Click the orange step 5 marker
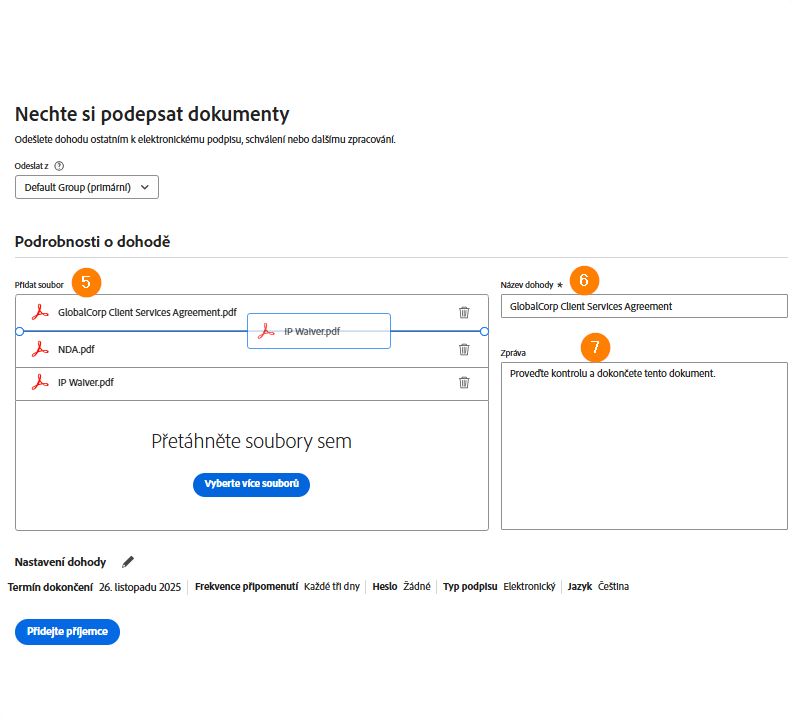Screen dimensions: 800x728 87,282
